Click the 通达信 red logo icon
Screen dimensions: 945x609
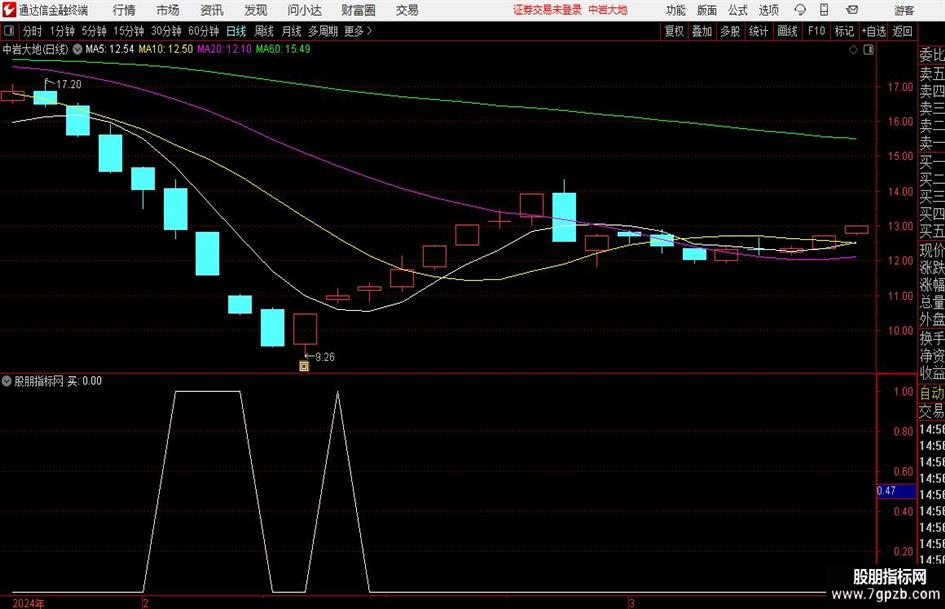[10, 10]
